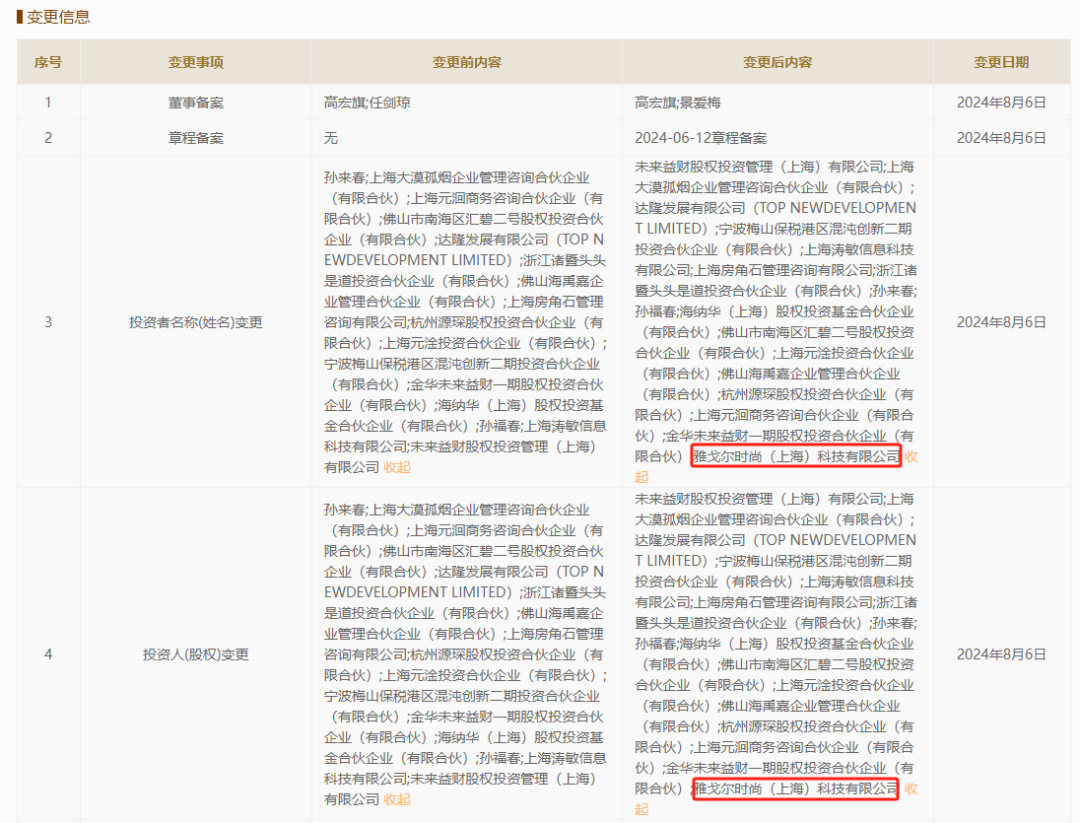Select the 章程备案 cell in row 2
This screenshot has height=823, width=1080.
196,138
